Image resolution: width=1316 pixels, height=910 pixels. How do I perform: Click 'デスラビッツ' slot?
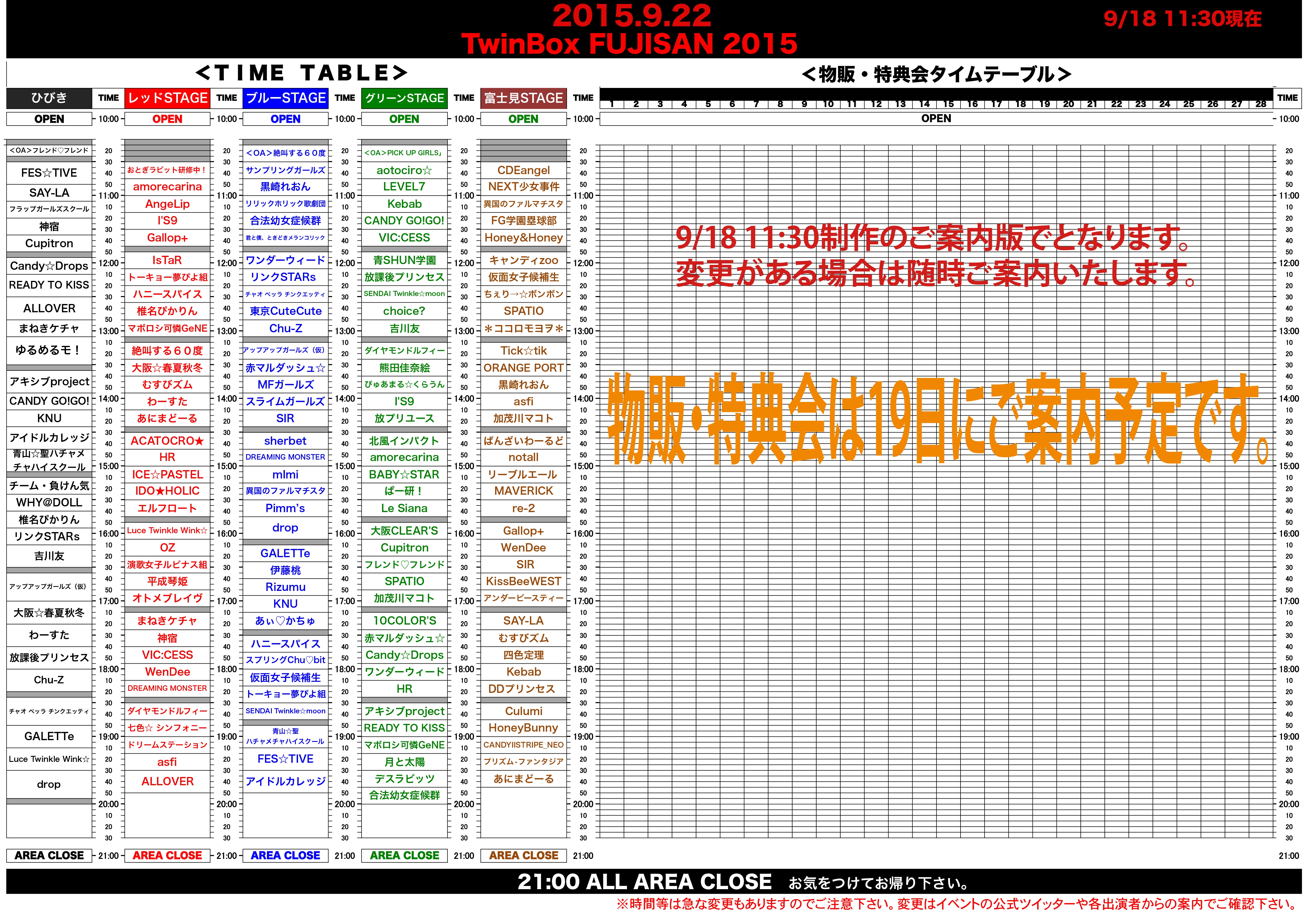coord(404,779)
